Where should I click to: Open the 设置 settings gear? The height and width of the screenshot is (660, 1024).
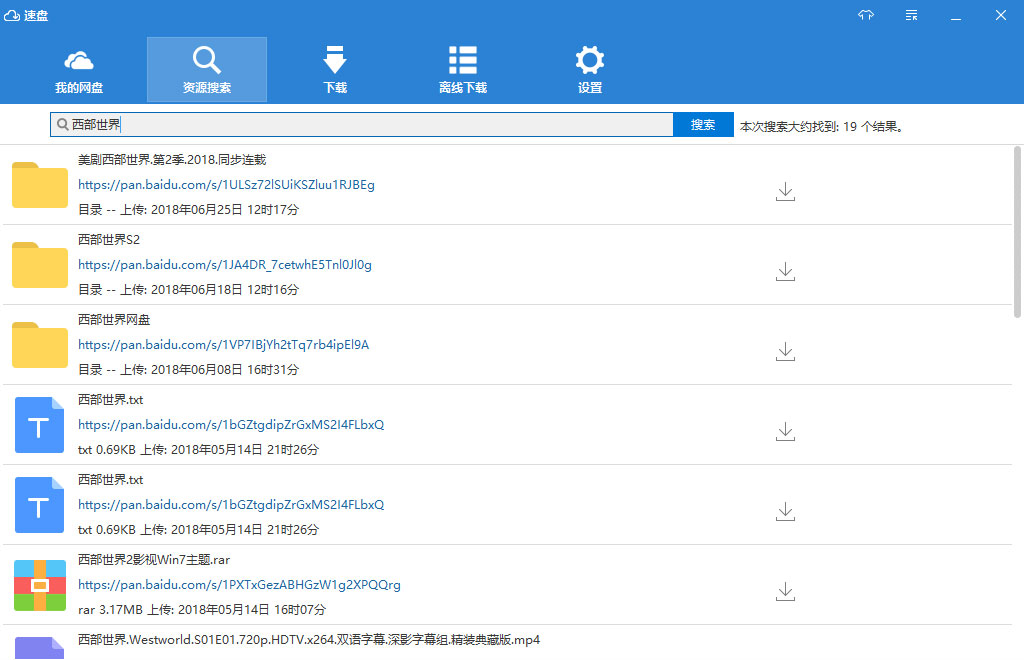pos(590,70)
